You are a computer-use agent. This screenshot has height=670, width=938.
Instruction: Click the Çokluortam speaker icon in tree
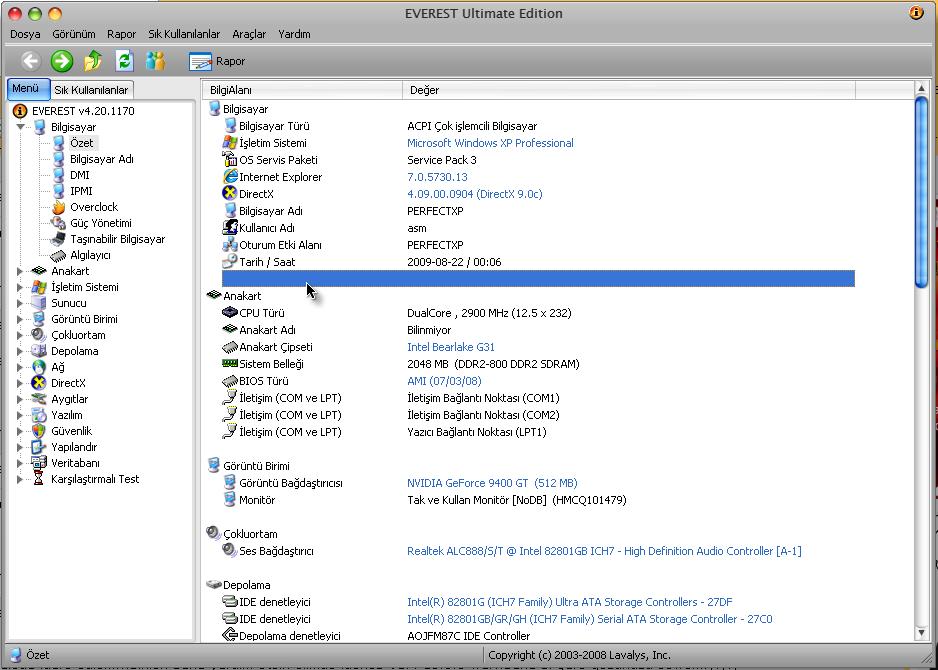click(39, 335)
